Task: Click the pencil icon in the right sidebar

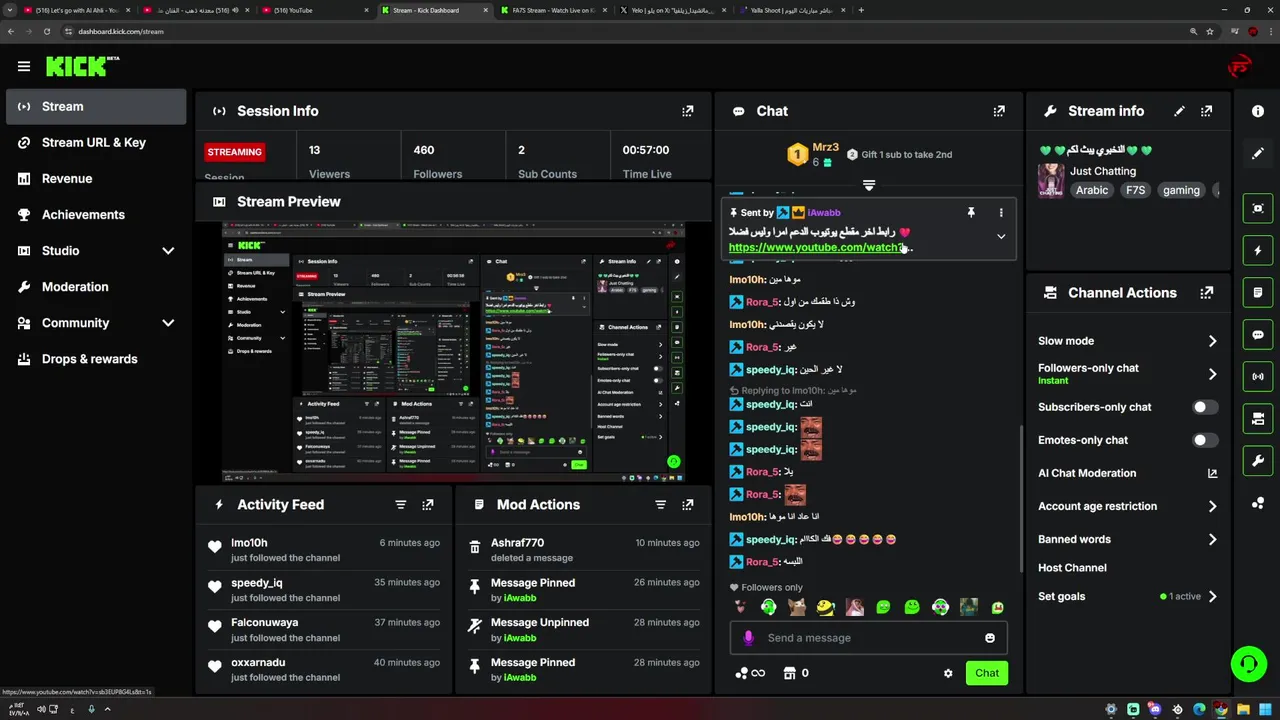Action: click(x=1258, y=153)
